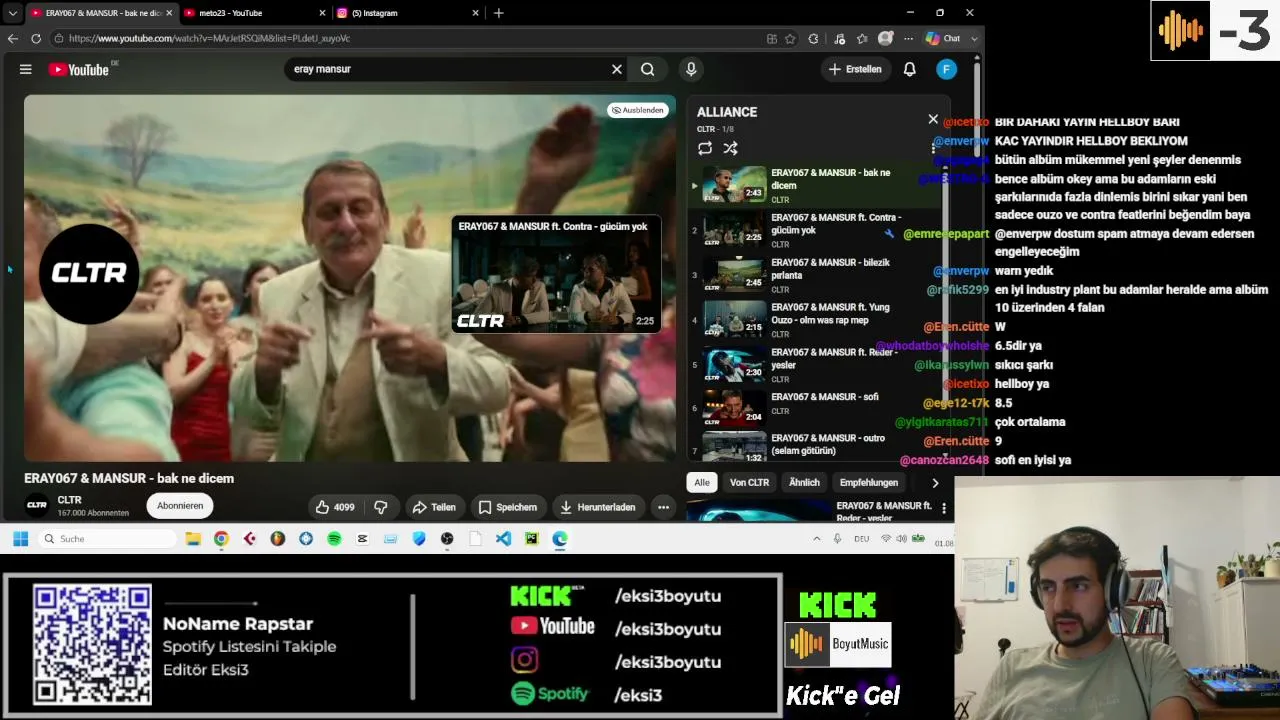Open a new browser tab
The width and height of the screenshot is (1280, 720).
[x=499, y=13]
